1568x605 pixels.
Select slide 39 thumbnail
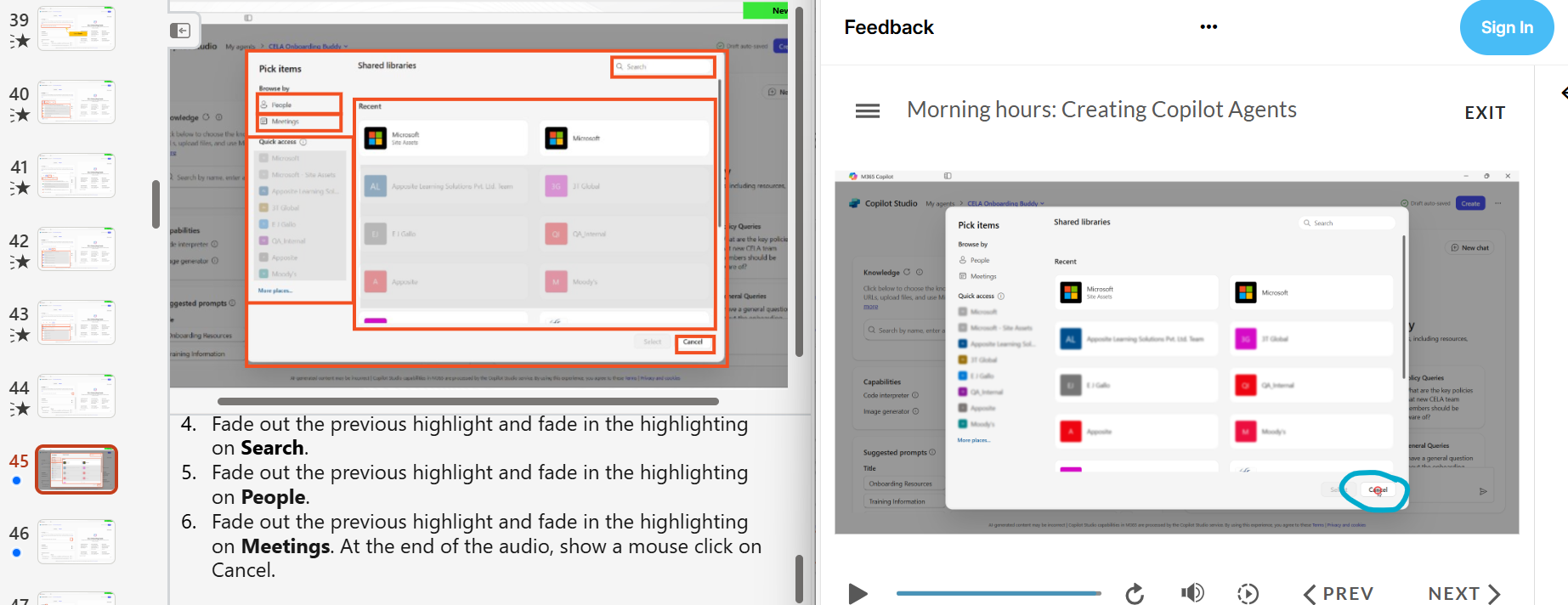pyautogui.click(x=76, y=28)
